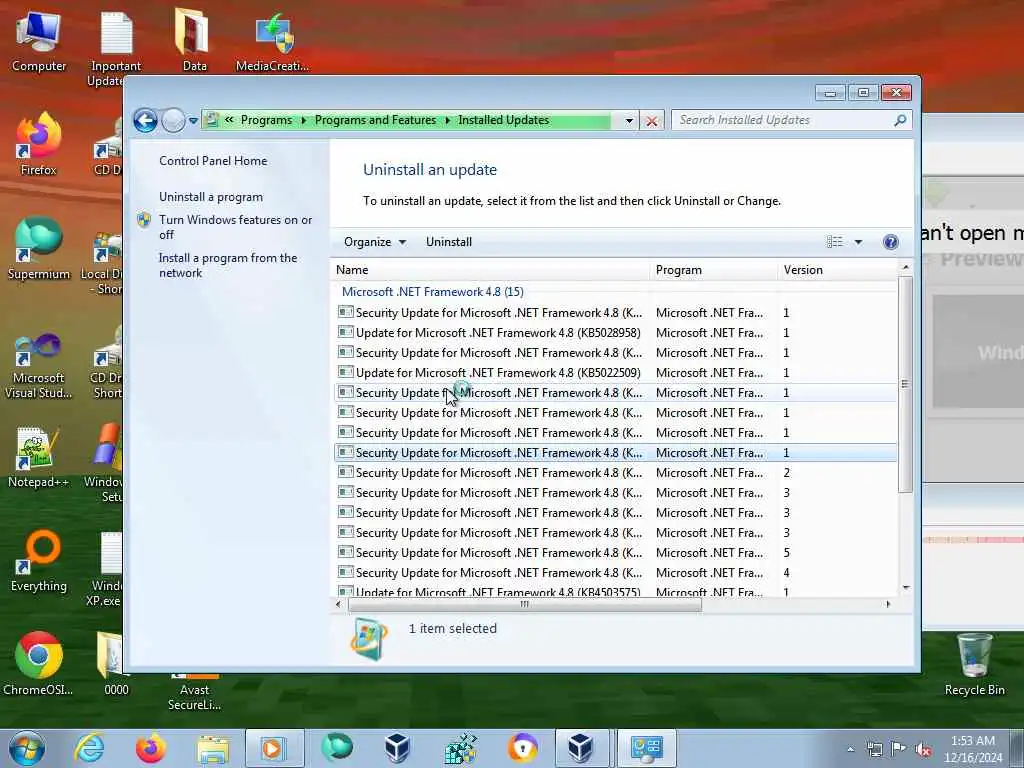Click the vertical scrollbar thumb
1024x768 pixels.
click(x=905, y=384)
